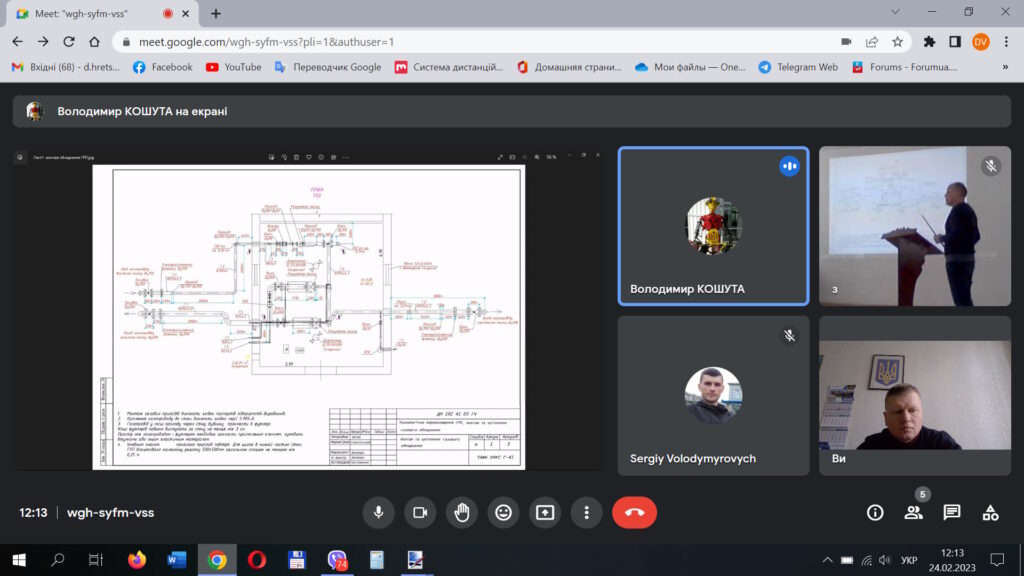Open Gmail Вхідні bookmark
Screen dimensions: 1024x576
coord(66,67)
